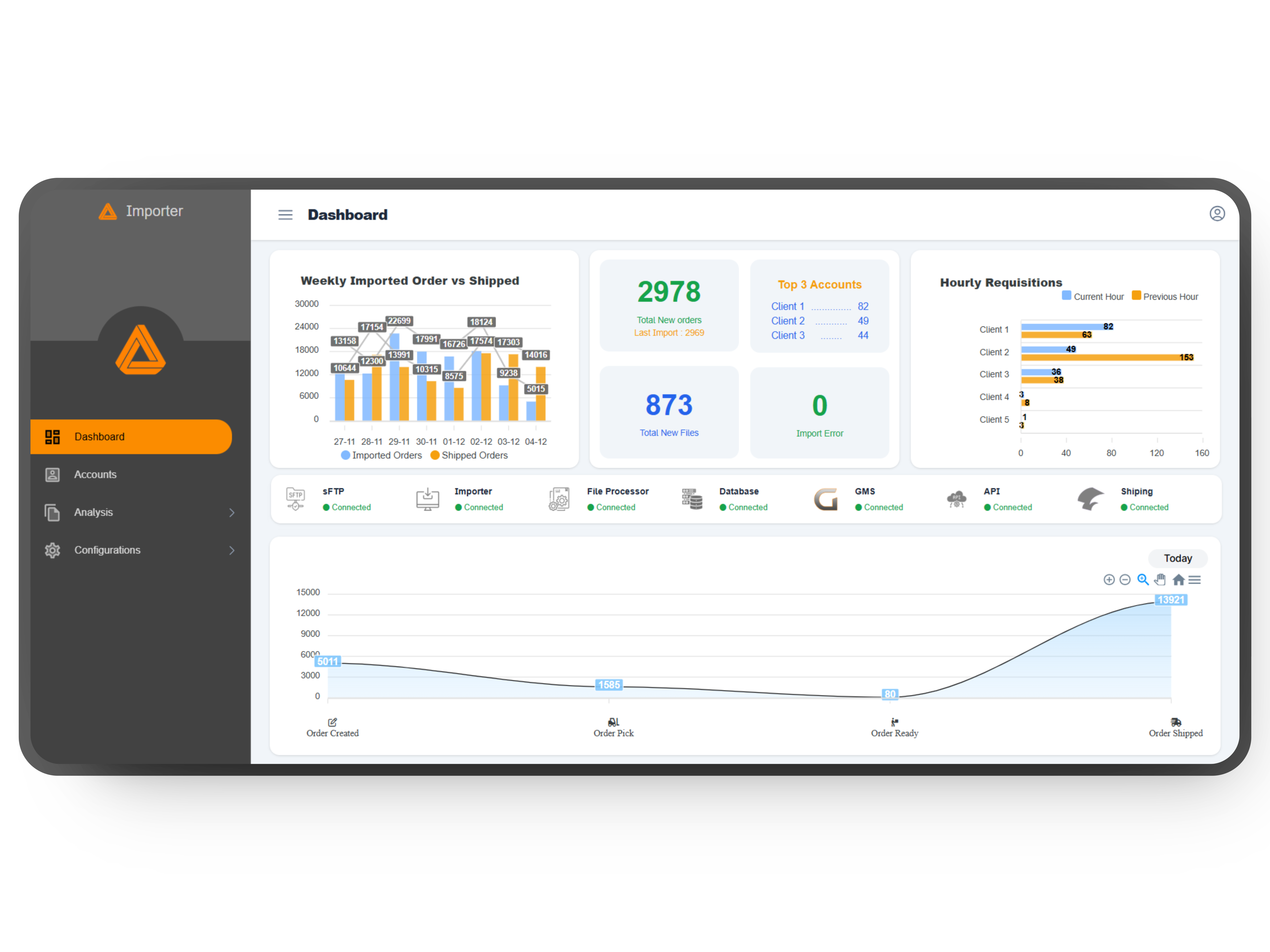
Task: Click the GMS logo icon
Action: (x=826, y=499)
